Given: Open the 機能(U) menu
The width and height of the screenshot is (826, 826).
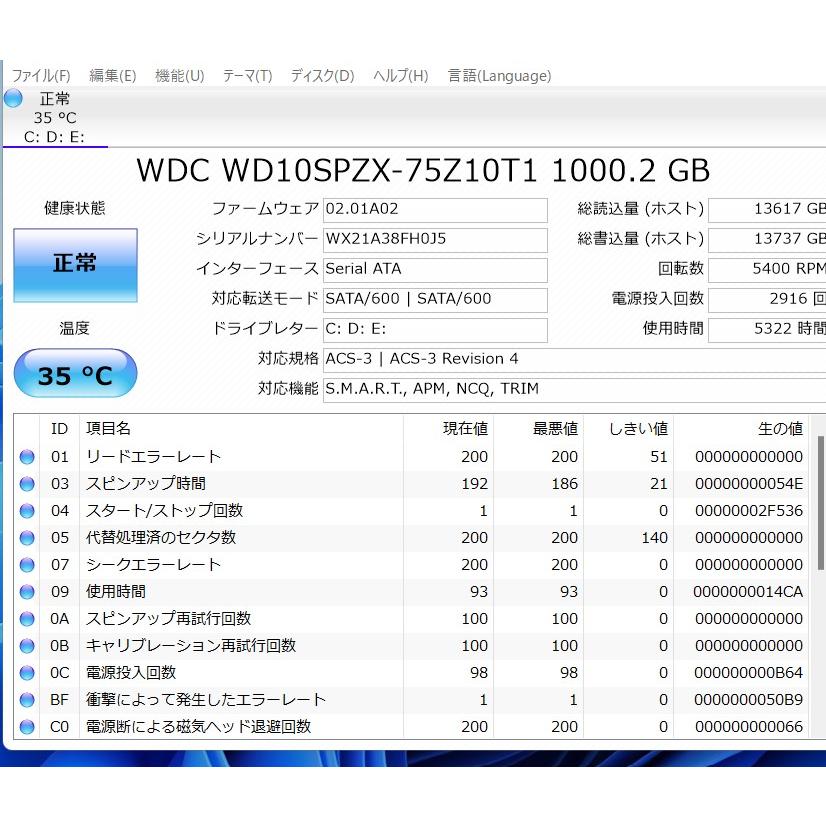Looking at the screenshot, I should coord(179,75).
